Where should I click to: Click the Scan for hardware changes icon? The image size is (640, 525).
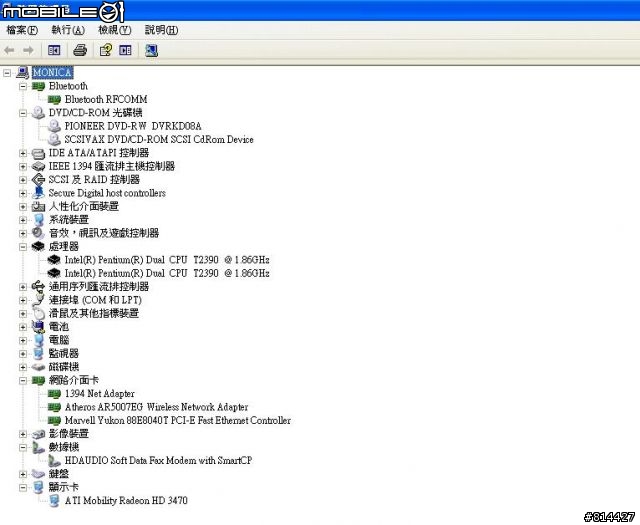click(151, 50)
